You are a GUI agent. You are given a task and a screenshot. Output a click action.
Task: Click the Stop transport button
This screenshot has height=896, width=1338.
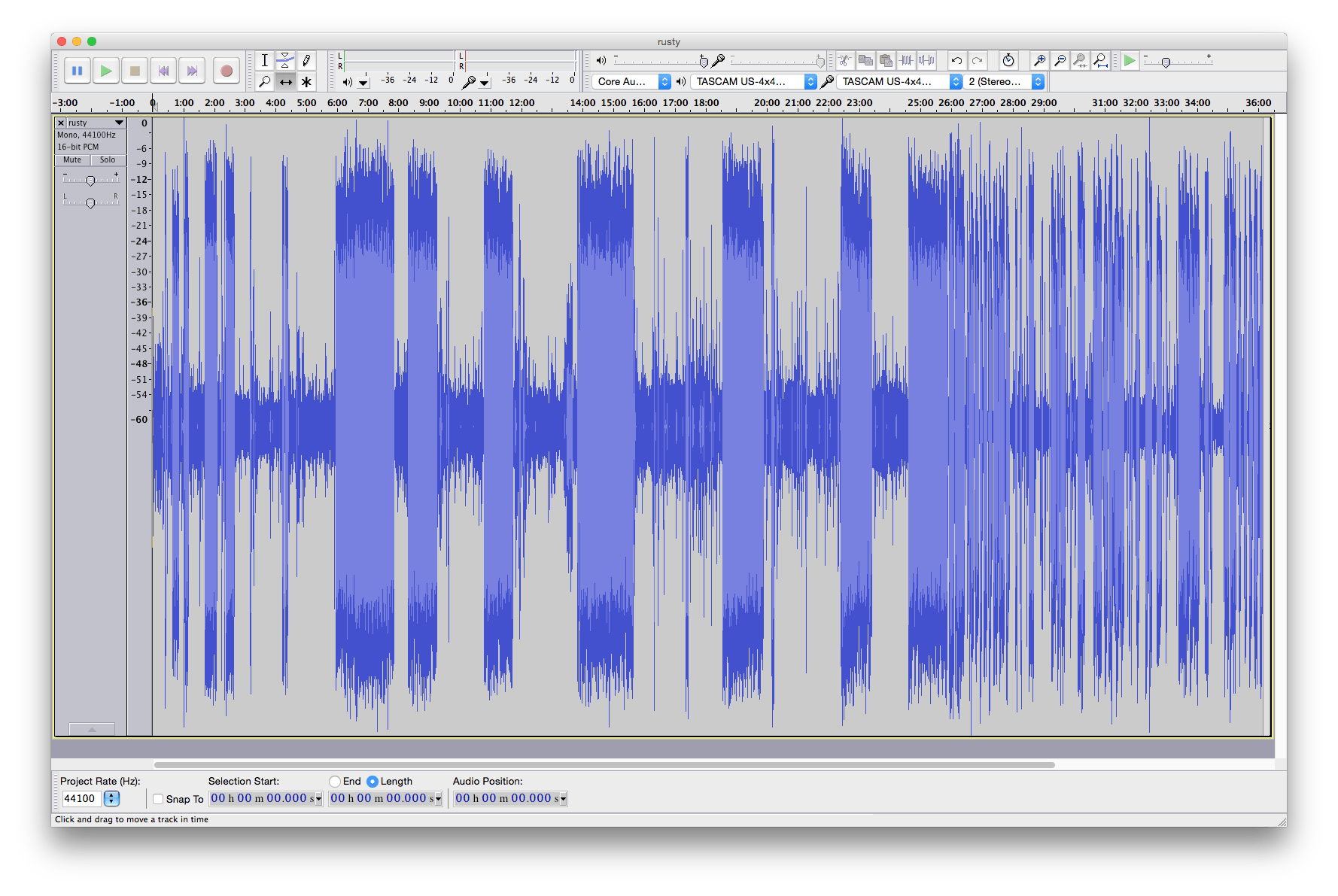point(135,71)
